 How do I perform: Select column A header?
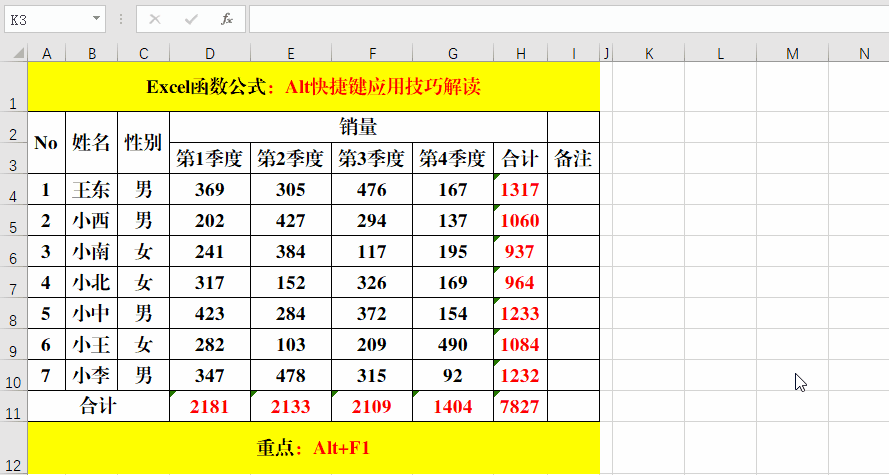46,54
